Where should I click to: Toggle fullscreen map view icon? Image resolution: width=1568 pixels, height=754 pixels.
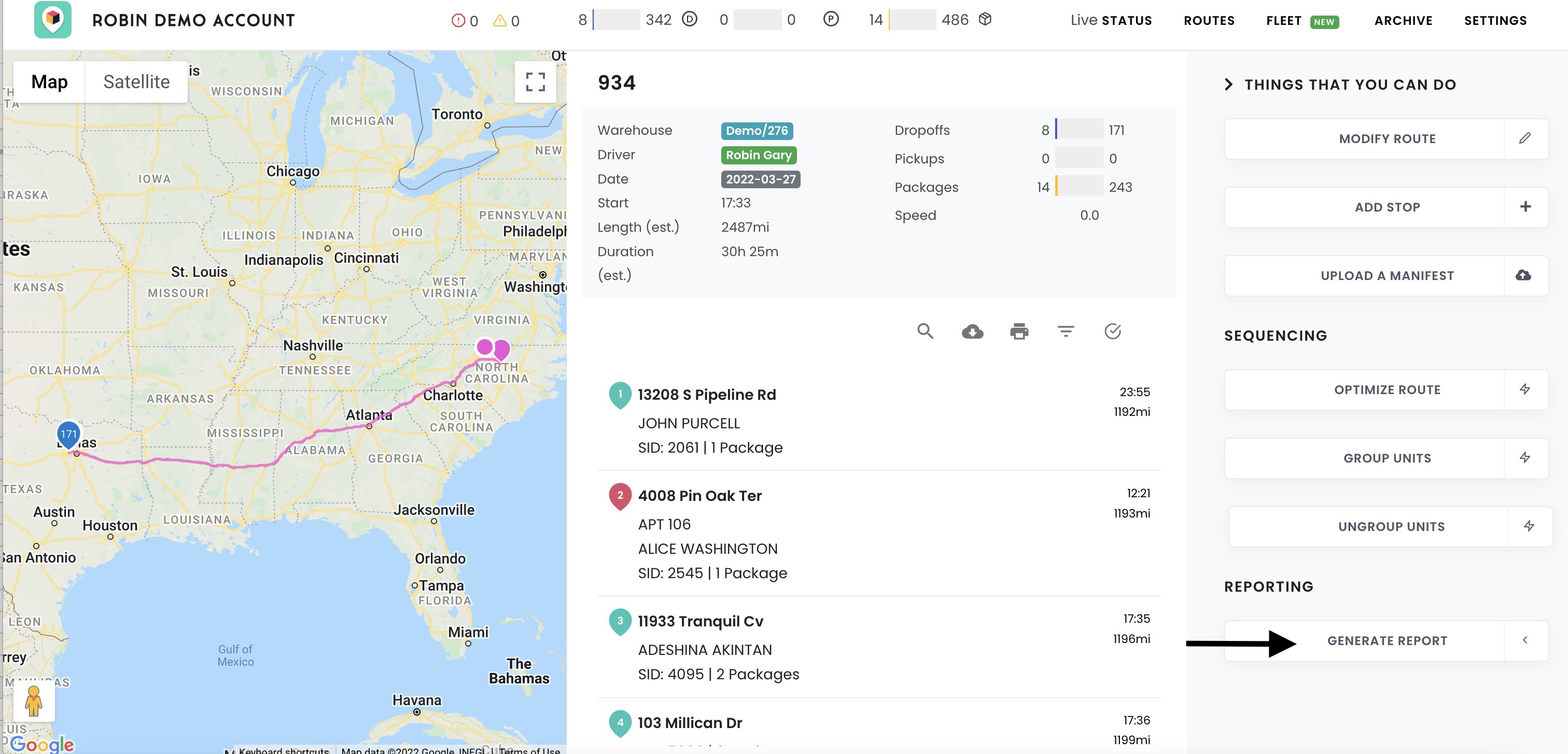(x=535, y=81)
